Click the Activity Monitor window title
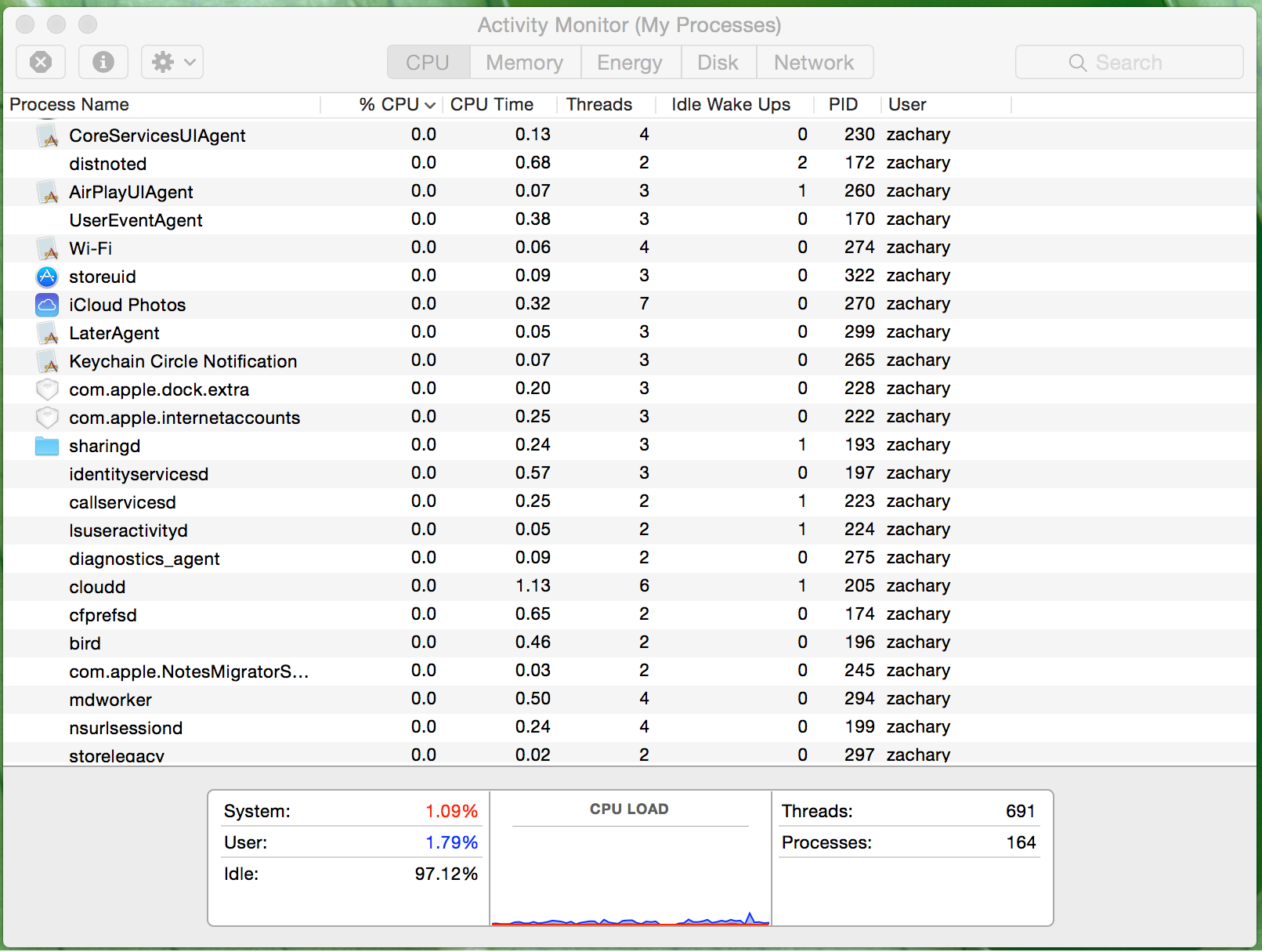This screenshot has width=1262, height=952. [x=630, y=25]
